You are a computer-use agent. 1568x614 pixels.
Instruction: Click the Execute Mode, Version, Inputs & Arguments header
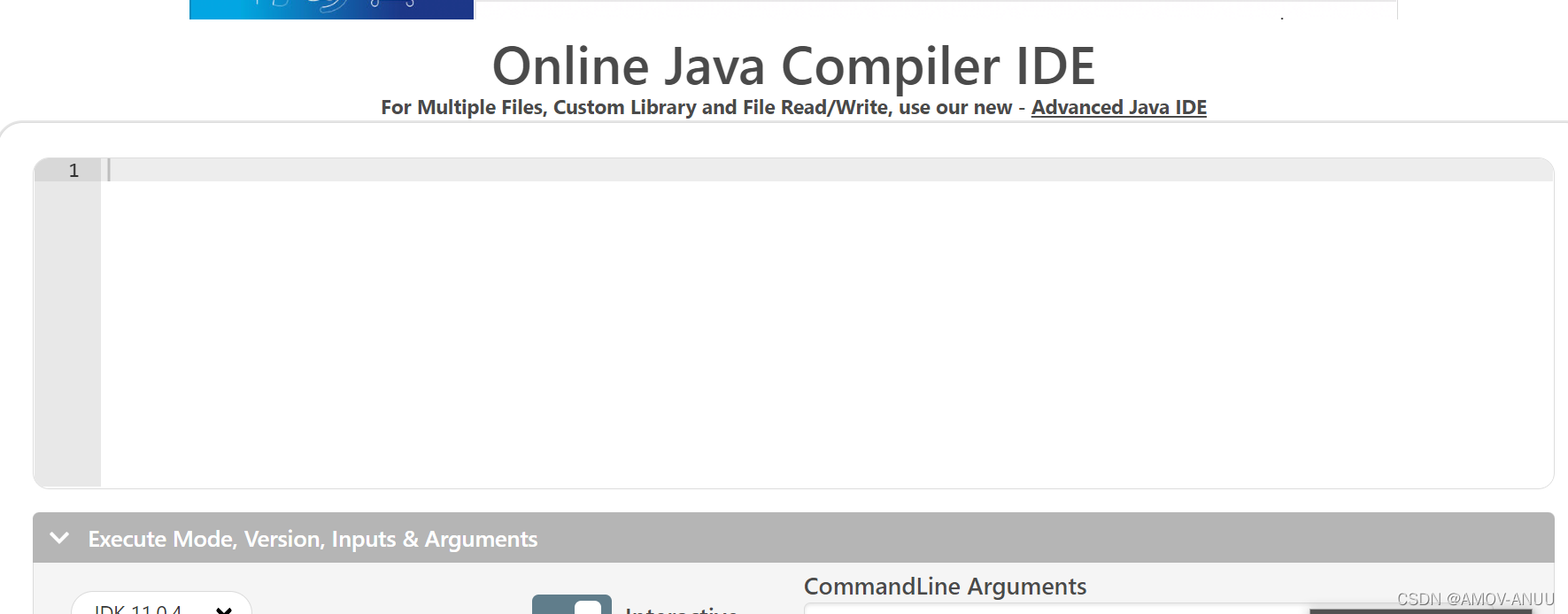(793, 538)
